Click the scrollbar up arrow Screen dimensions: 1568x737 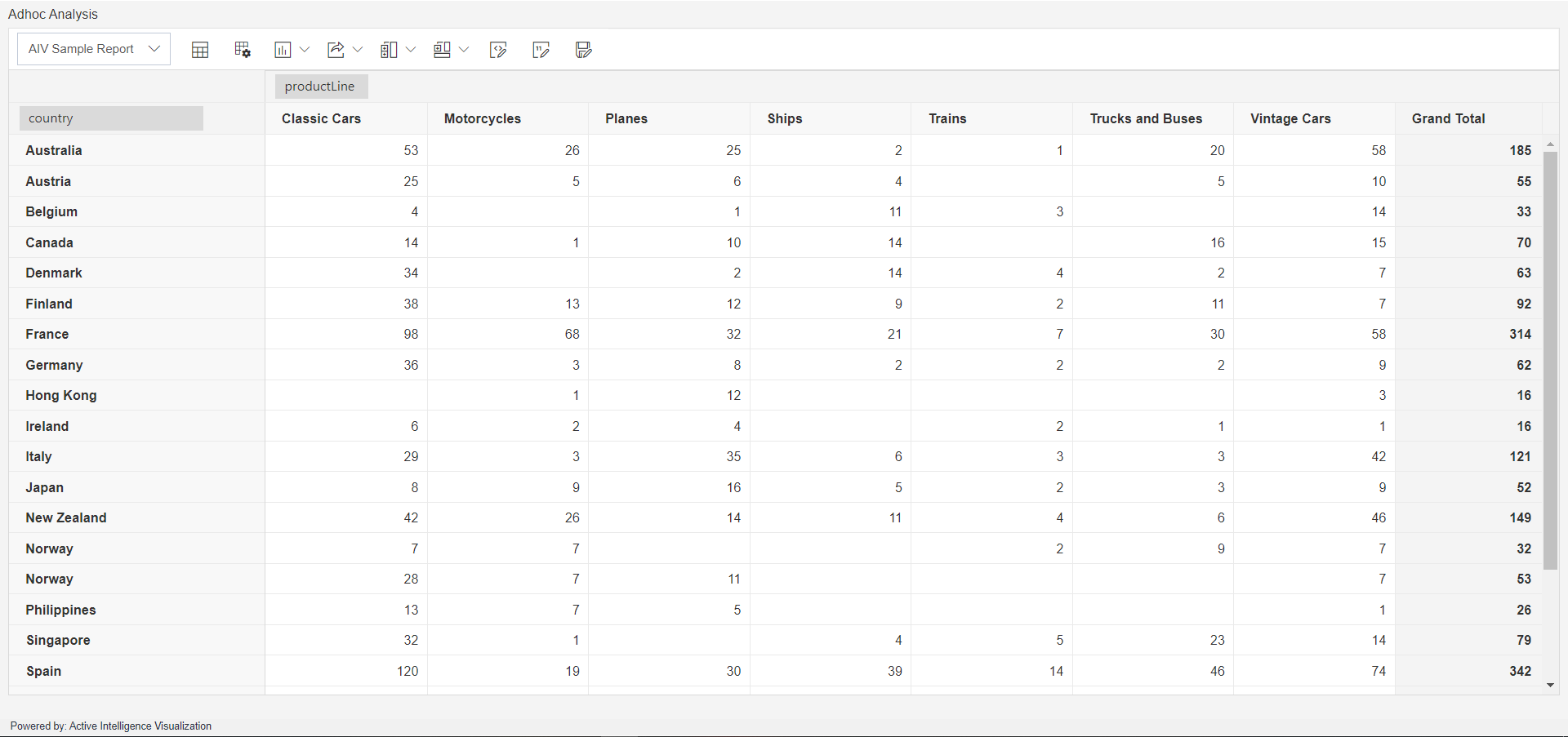click(1550, 144)
